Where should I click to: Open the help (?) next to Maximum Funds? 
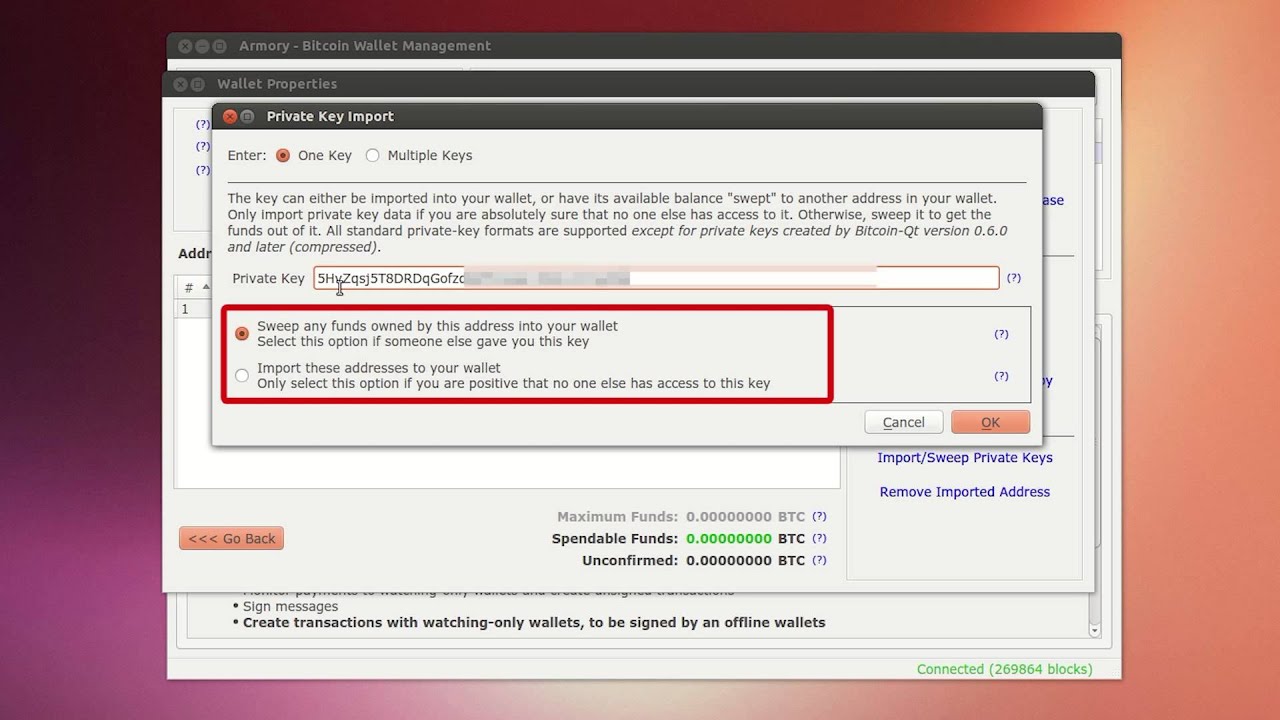[819, 517]
